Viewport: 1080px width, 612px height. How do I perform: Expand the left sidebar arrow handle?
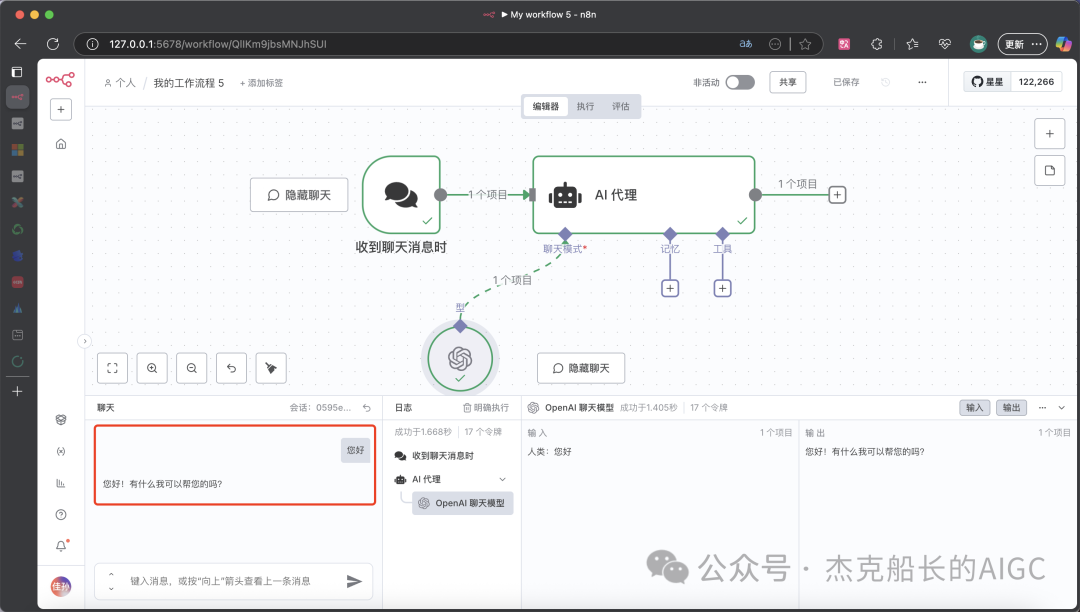[x=84, y=341]
